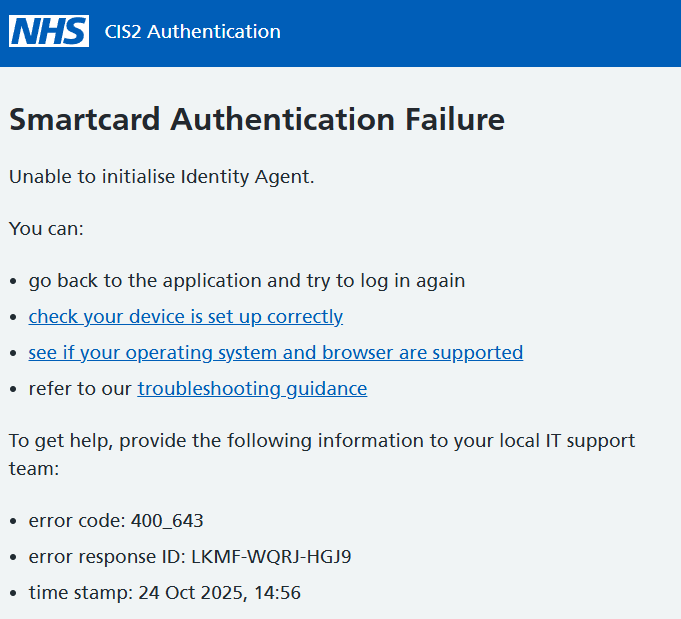Click the bullet beside the troubleshooting guidance line
The image size is (681, 619).
click(13, 390)
